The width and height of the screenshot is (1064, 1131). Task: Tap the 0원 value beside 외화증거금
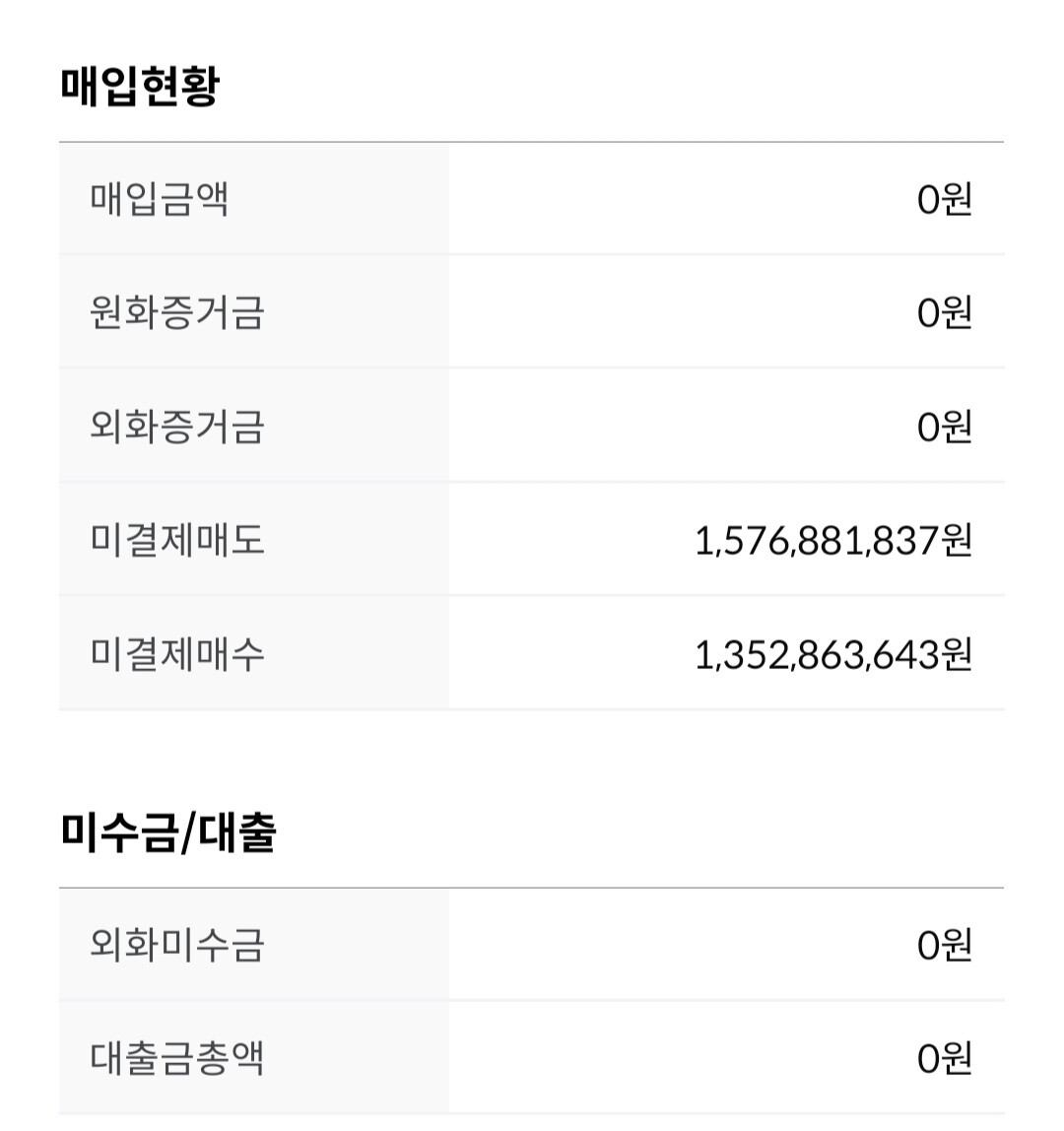944,427
